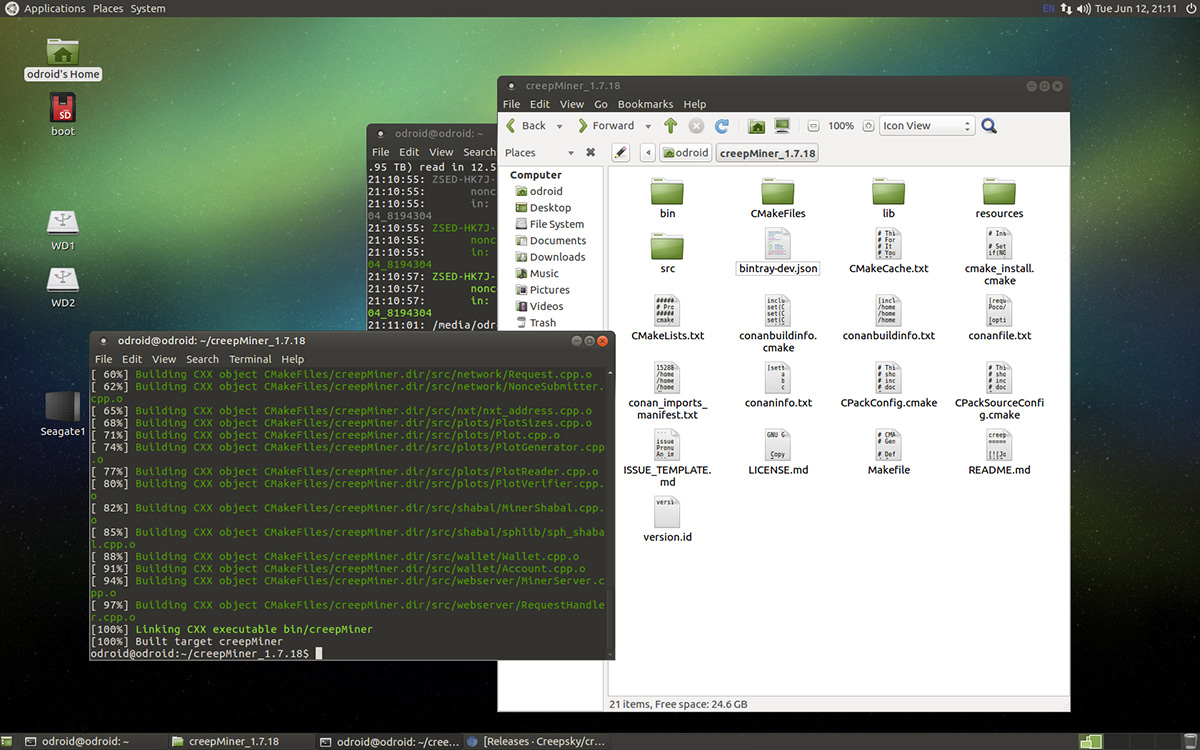Select the cmake_install.cmake file
1200x750 pixels.
(x=999, y=257)
